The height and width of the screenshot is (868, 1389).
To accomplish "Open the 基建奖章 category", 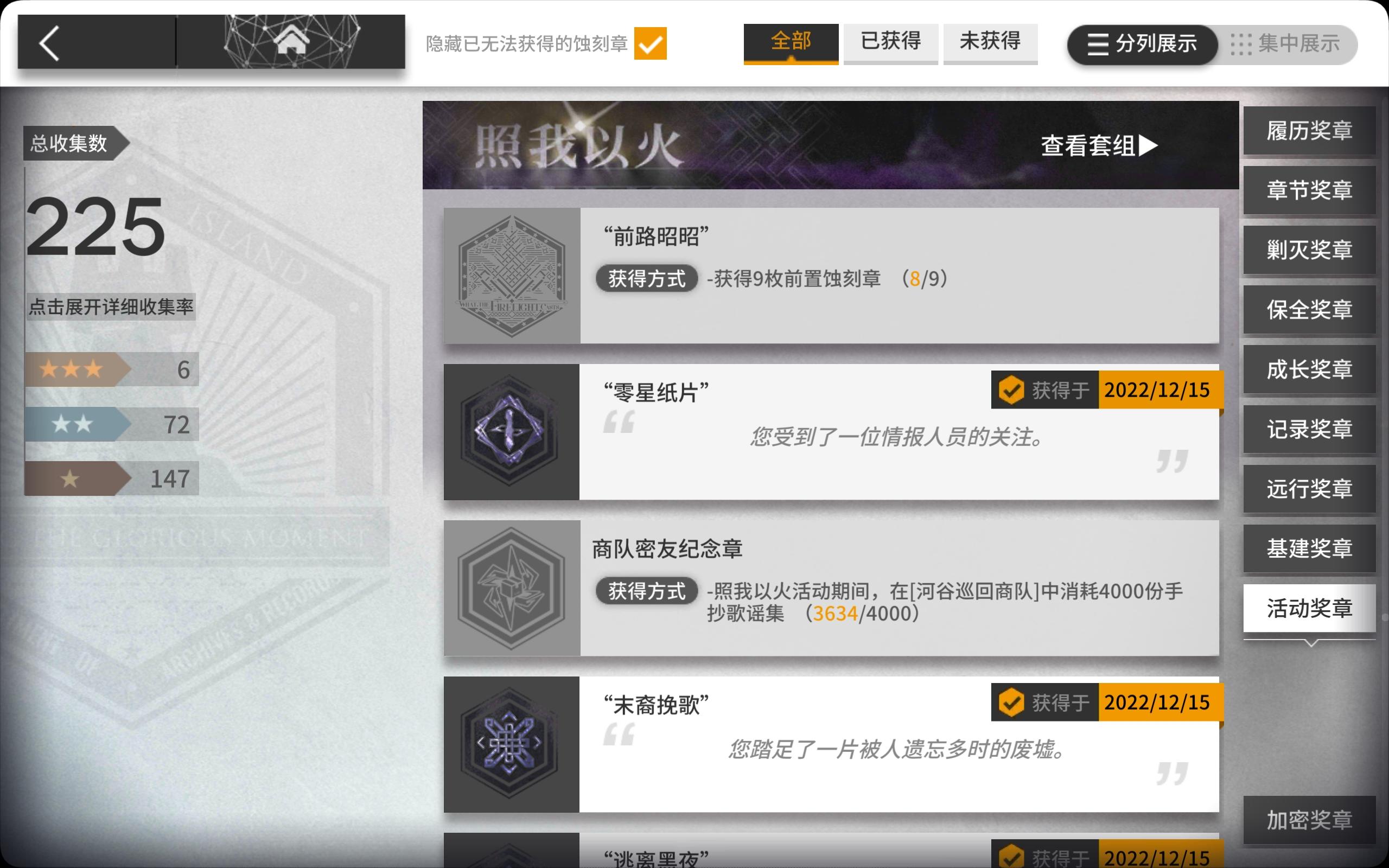I will (x=1310, y=549).
